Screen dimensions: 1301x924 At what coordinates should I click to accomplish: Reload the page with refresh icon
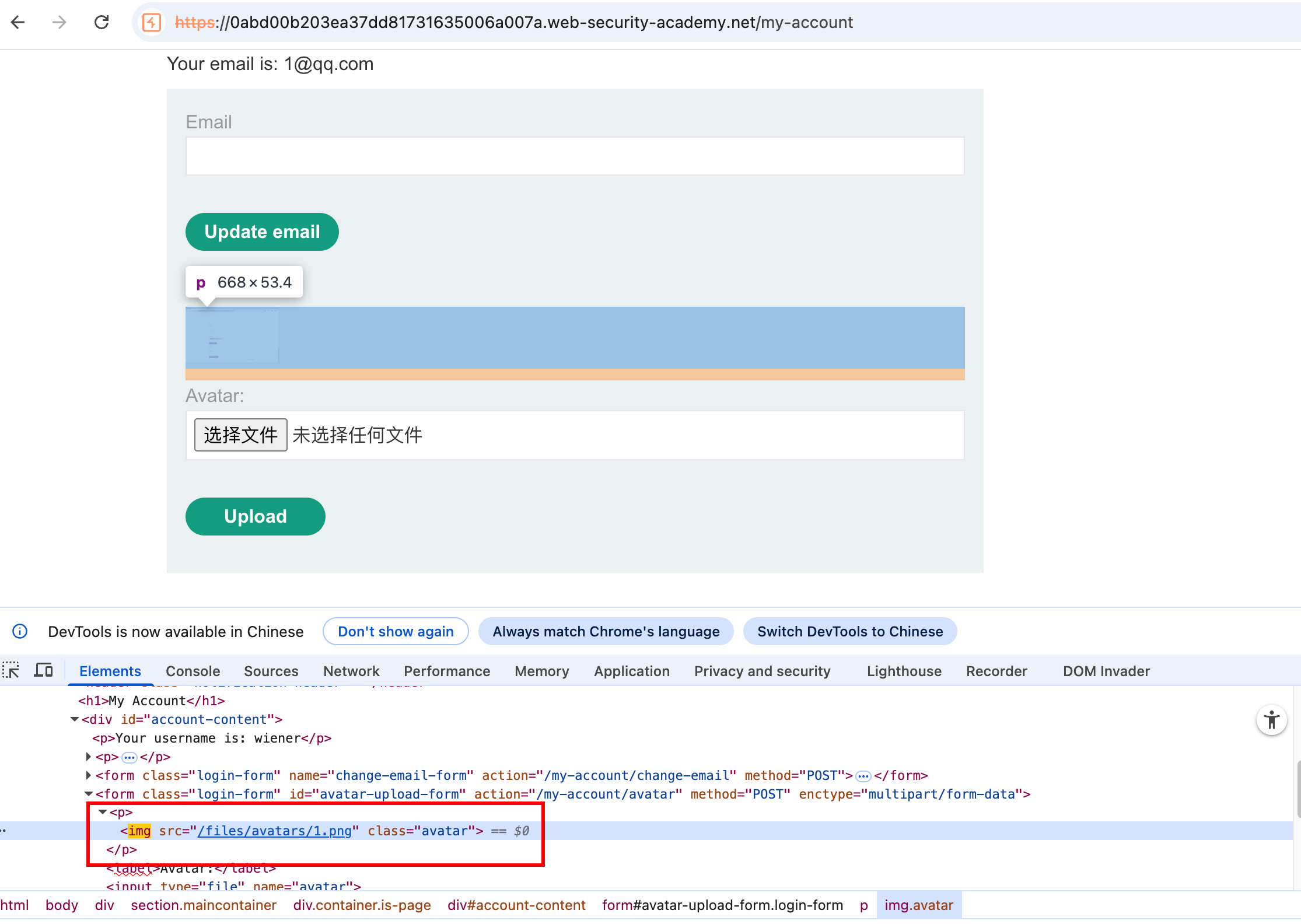point(102,22)
